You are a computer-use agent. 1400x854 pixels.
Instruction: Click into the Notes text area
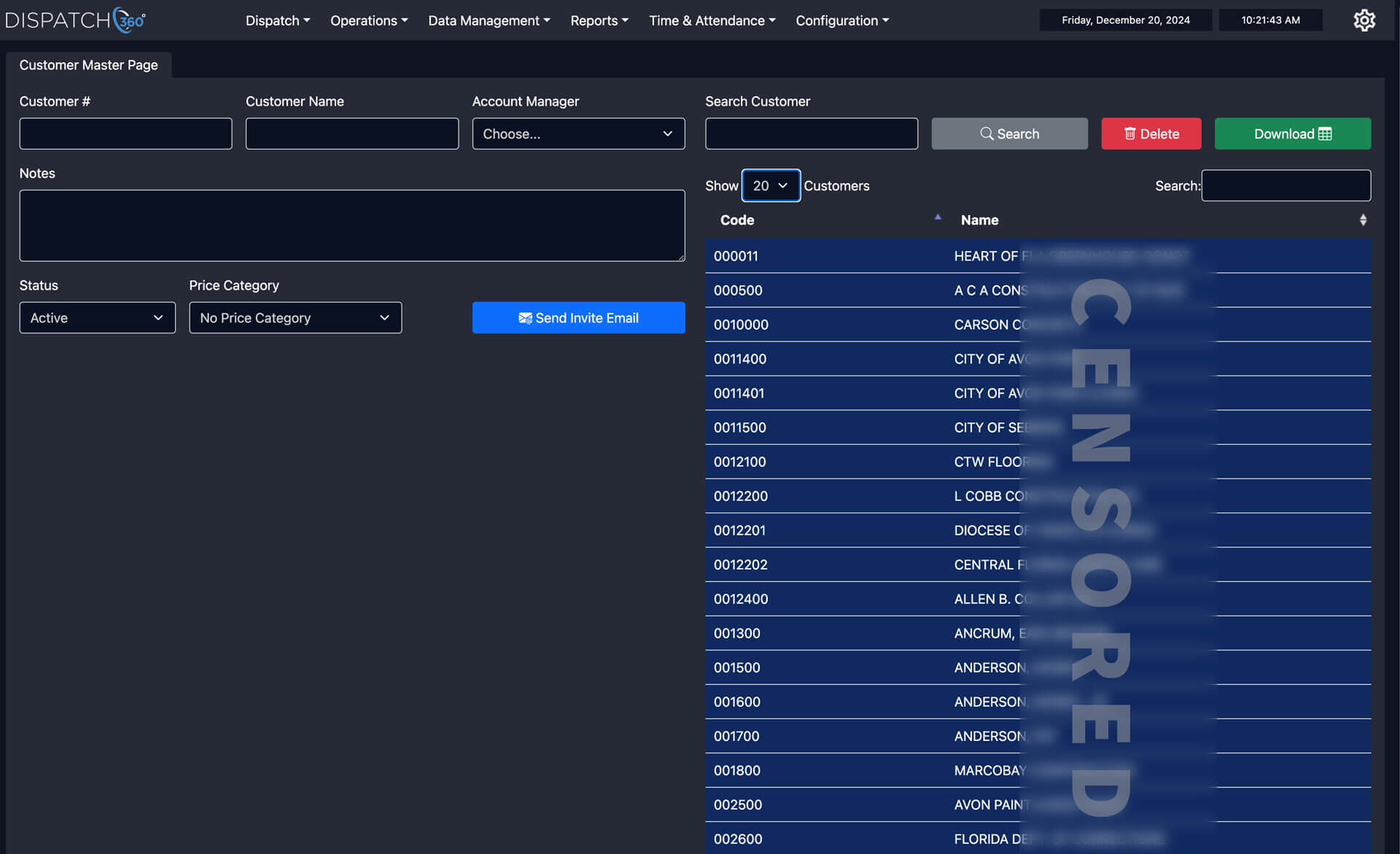[x=352, y=225]
